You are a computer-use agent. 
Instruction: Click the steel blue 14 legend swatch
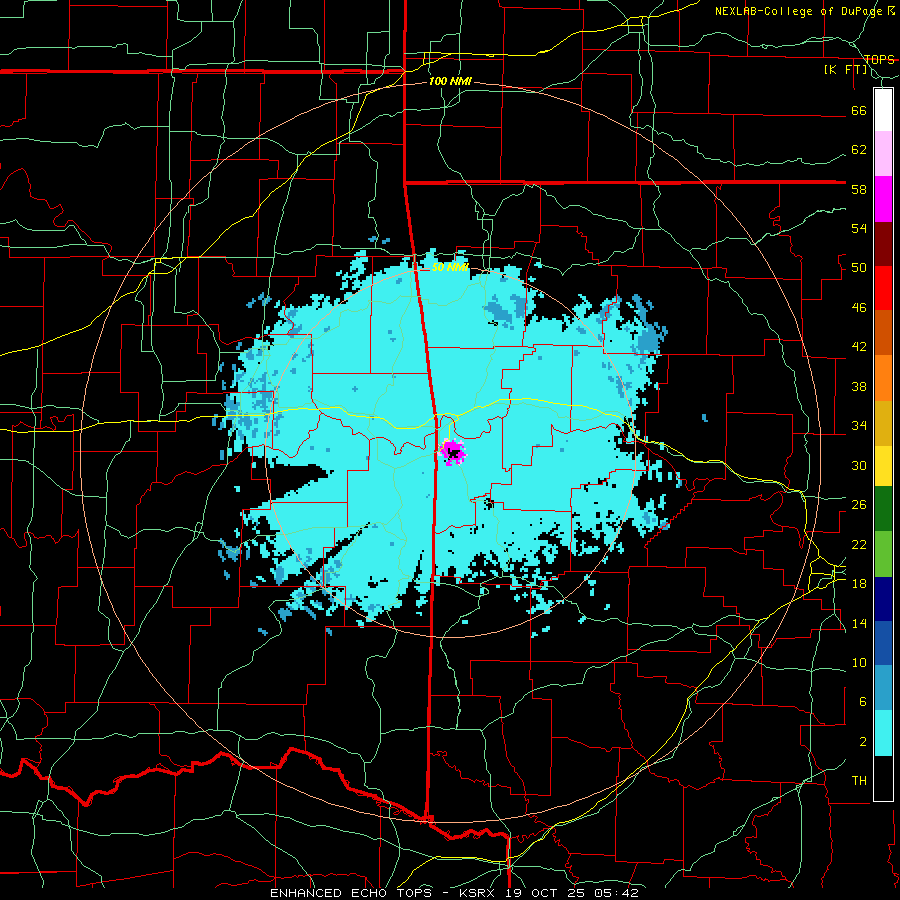coord(883,688)
